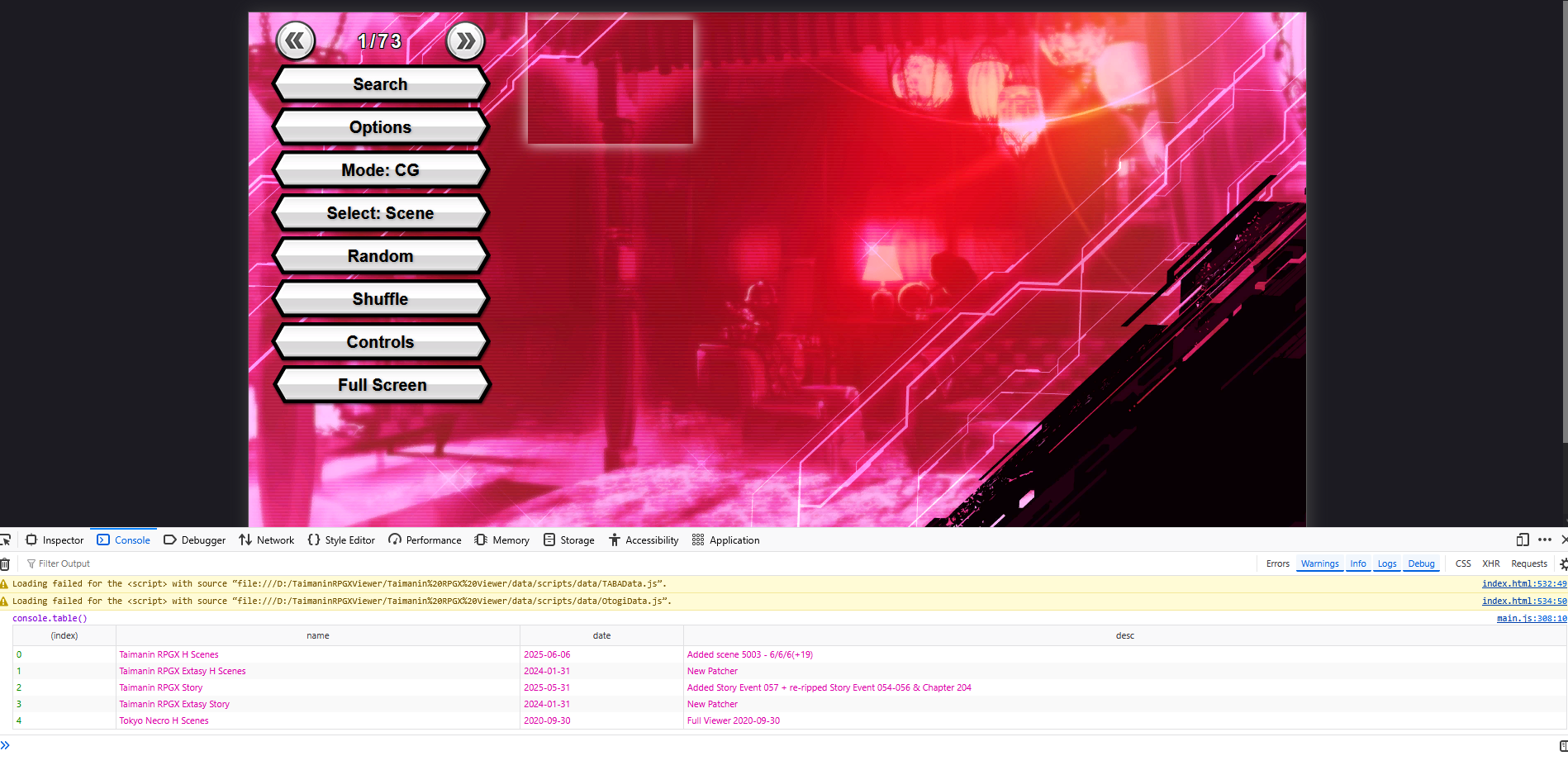
Task: Toggle the Warnings filter
Action: coord(1319,563)
